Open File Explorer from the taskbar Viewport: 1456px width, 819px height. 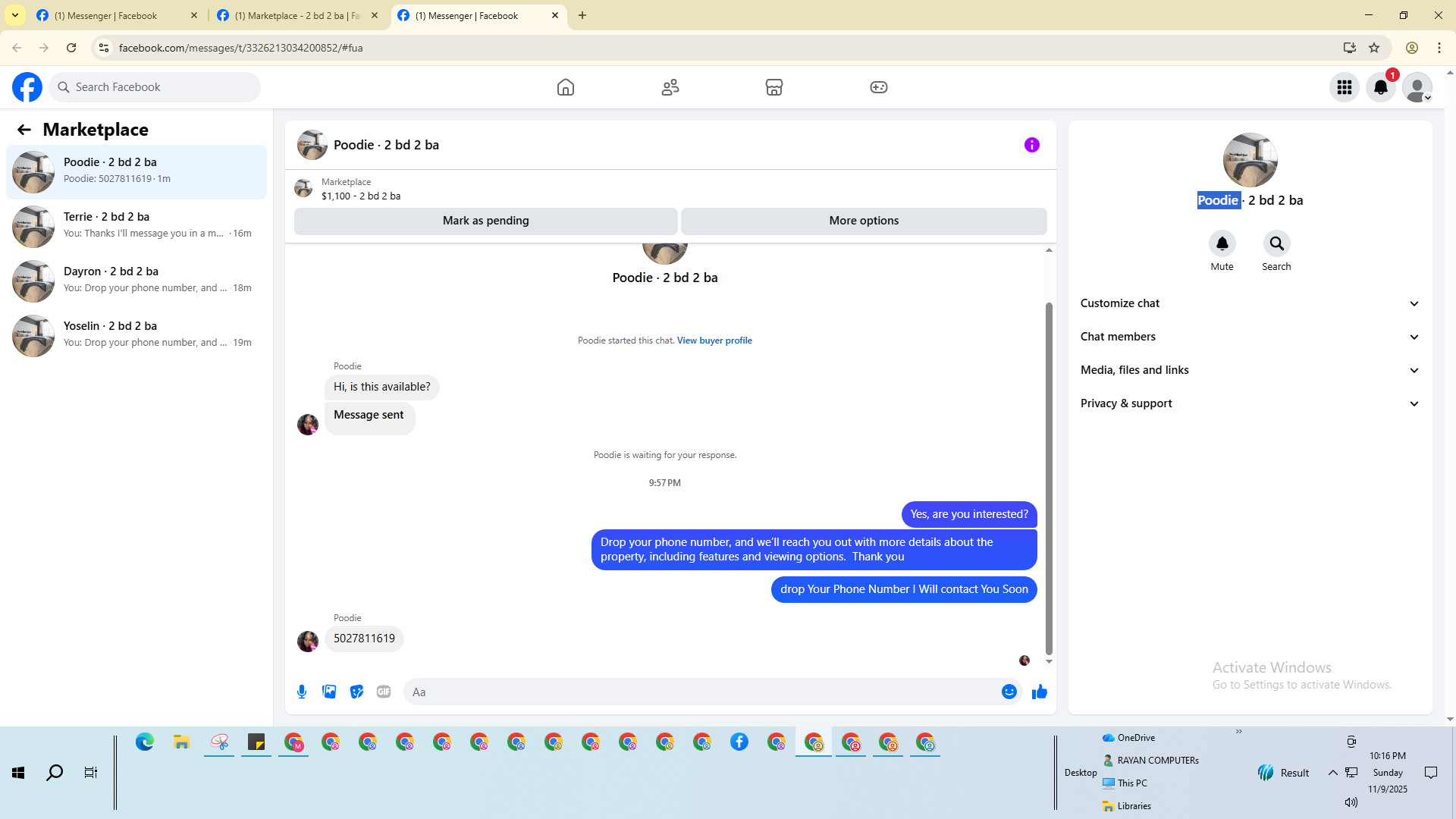click(x=182, y=742)
